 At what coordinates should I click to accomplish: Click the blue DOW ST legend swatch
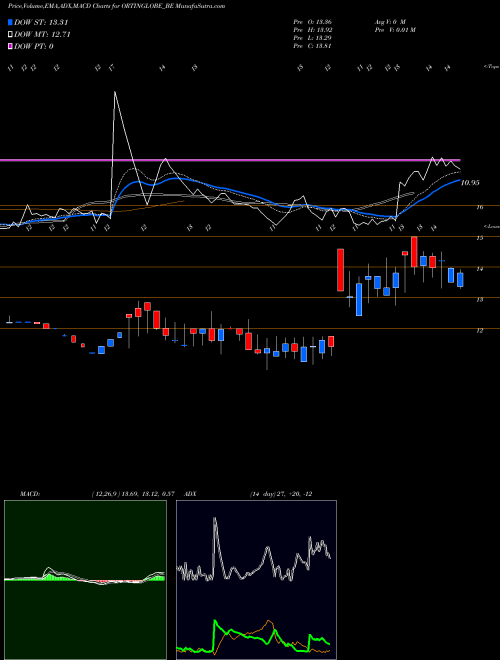click(x=10, y=22)
